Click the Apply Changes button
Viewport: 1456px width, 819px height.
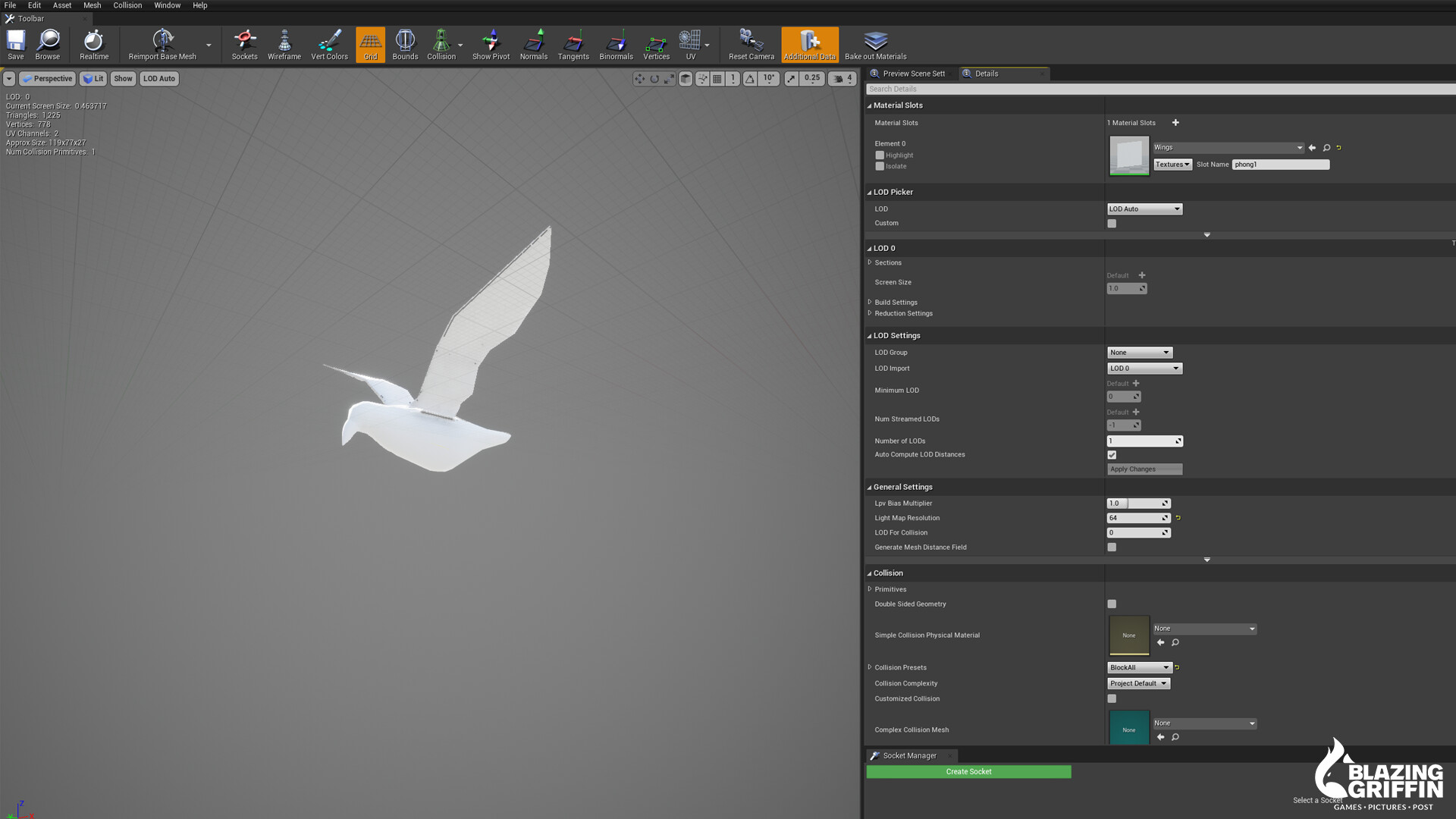click(x=1144, y=469)
